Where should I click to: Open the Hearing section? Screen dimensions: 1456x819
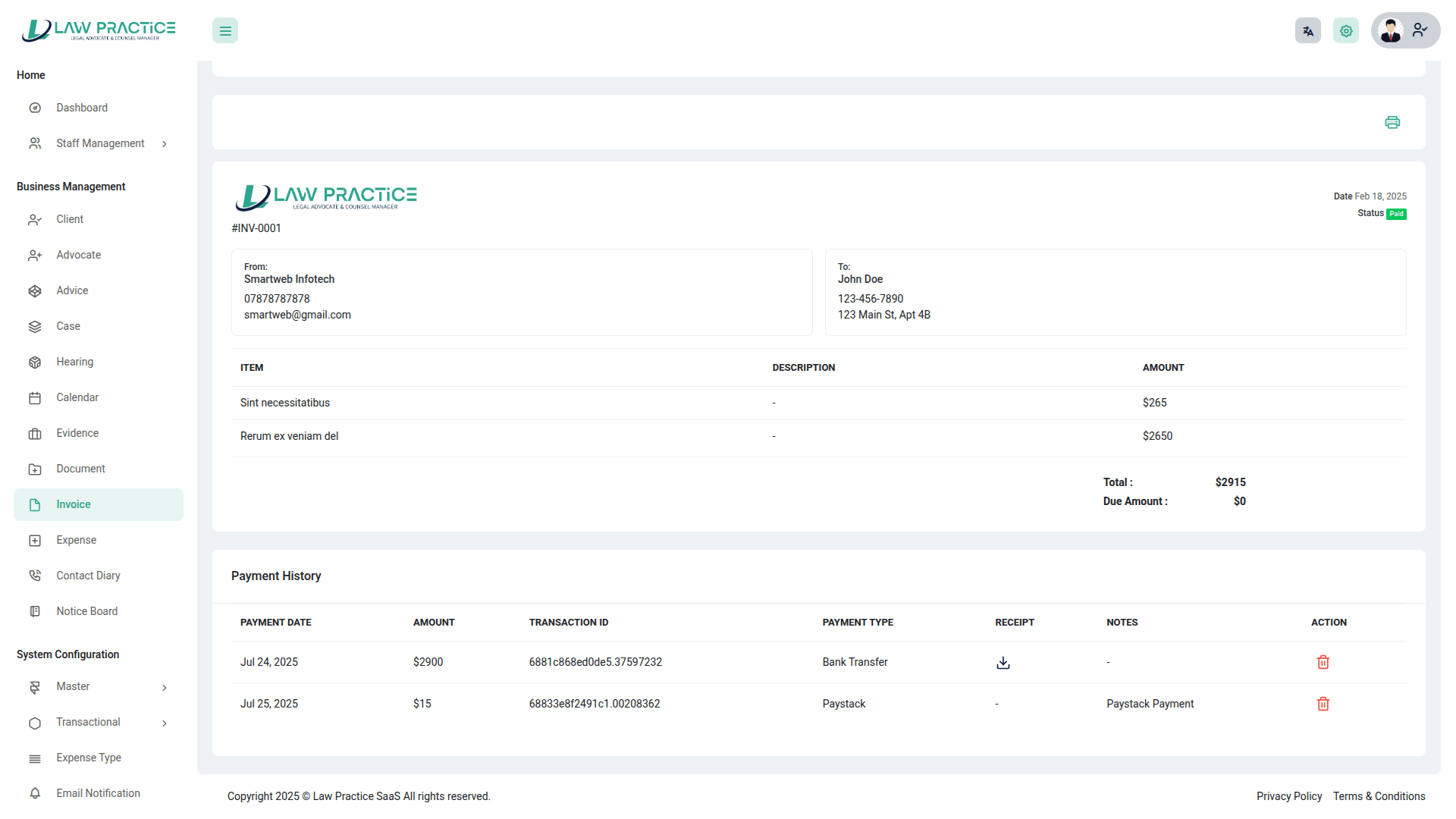[x=74, y=362]
